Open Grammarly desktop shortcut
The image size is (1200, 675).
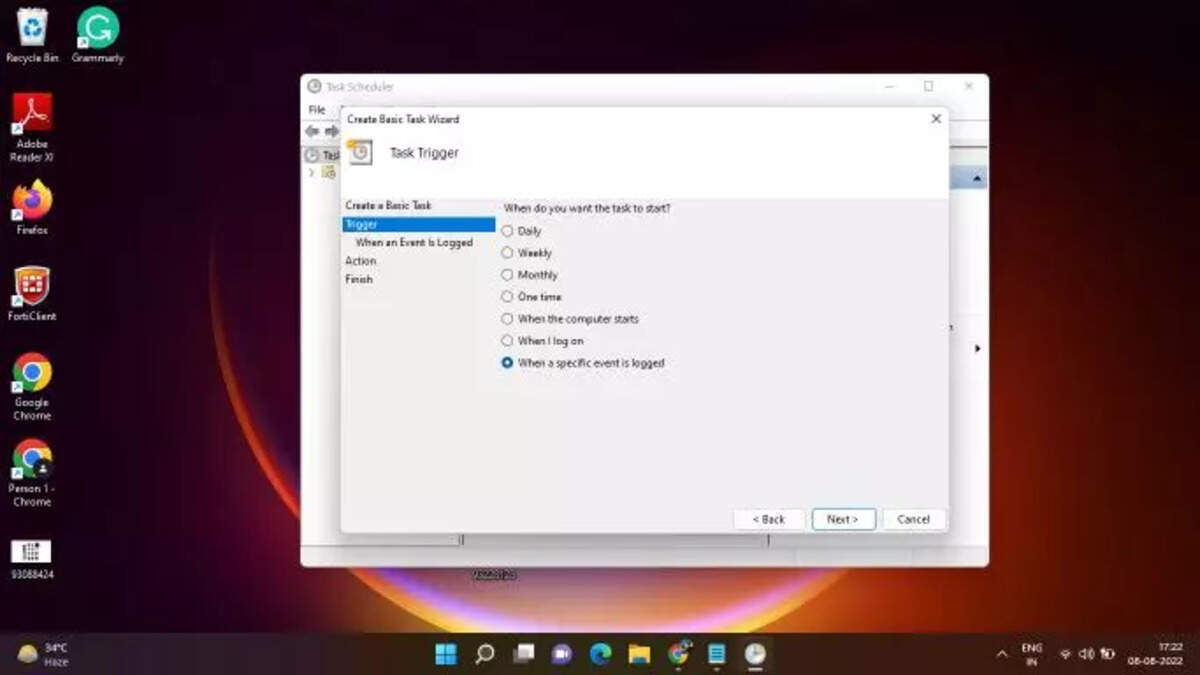(x=97, y=34)
